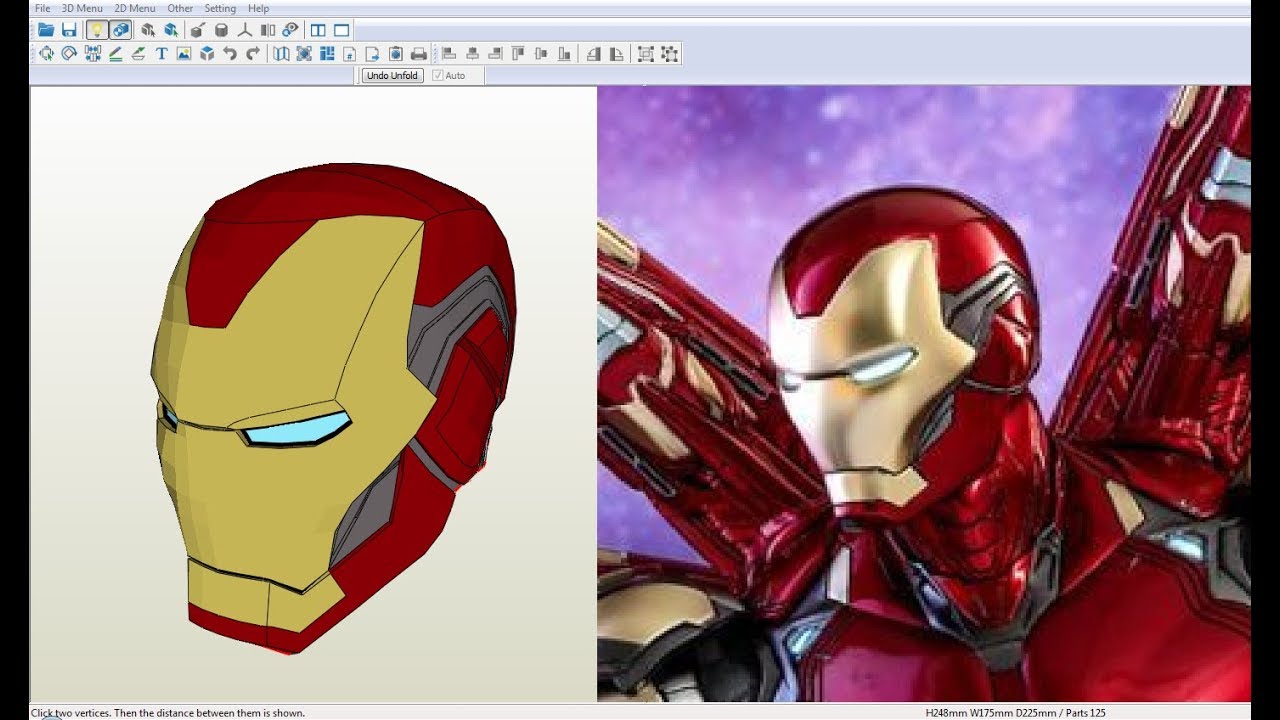This screenshot has height=720, width=1280.
Task: Click the Save floppy disk icon
Action: tap(69, 30)
